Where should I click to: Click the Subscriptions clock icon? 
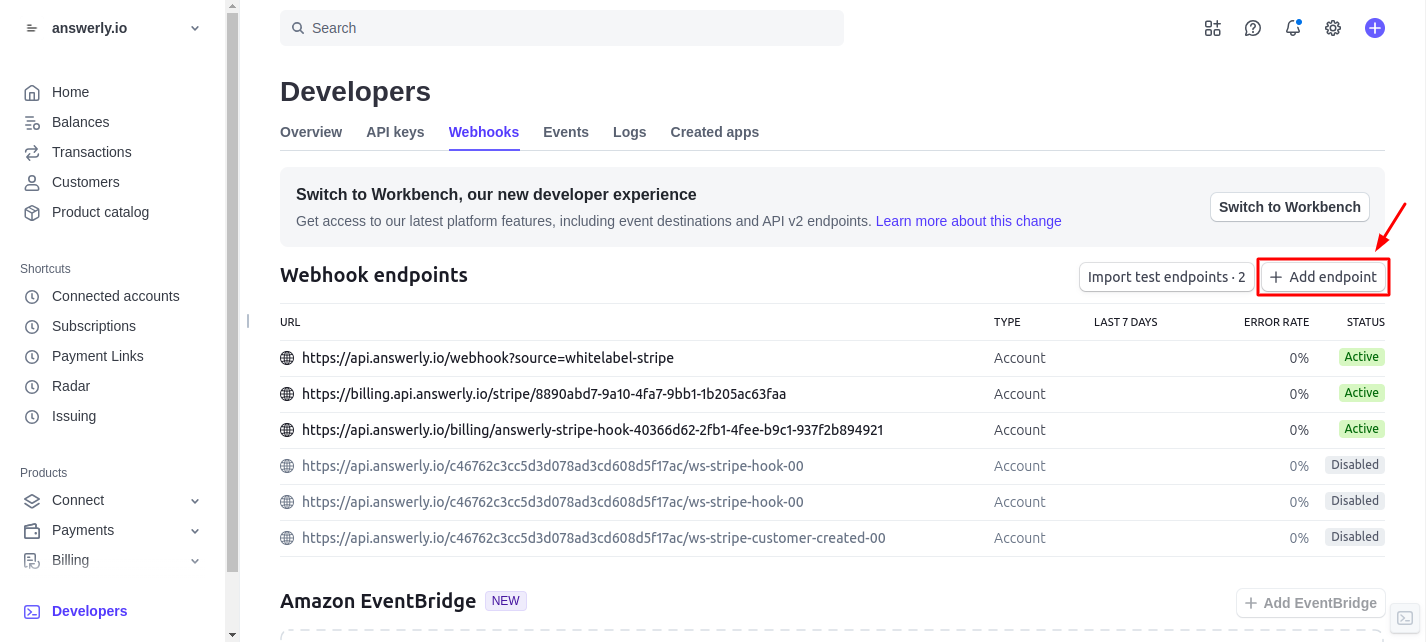pyautogui.click(x=32, y=326)
